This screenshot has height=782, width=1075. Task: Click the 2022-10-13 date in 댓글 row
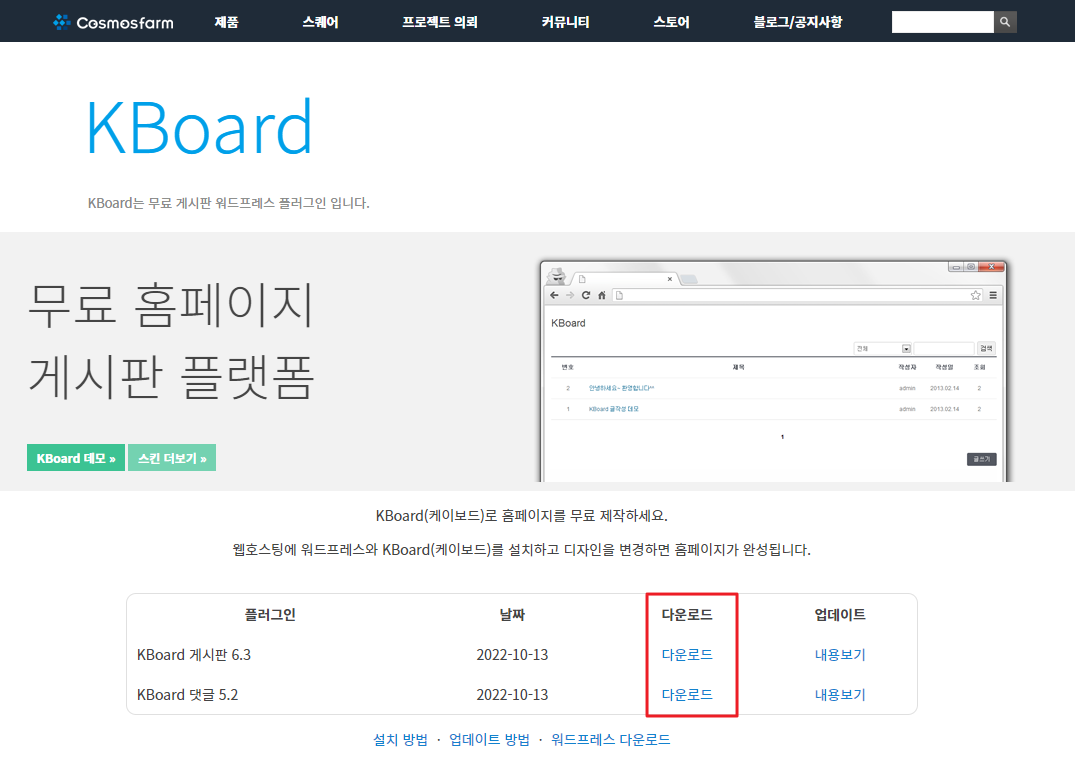[x=512, y=694]
